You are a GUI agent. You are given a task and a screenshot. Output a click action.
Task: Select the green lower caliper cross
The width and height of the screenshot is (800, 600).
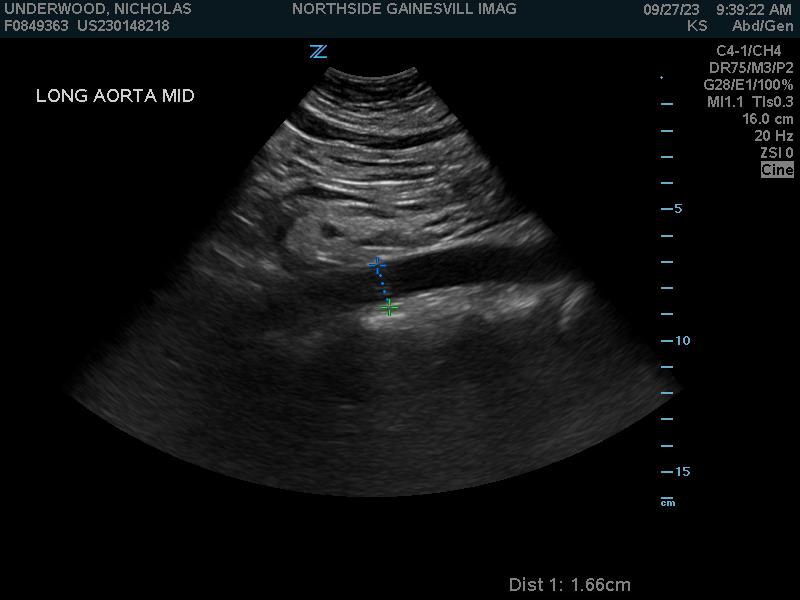tap(390, 308)
